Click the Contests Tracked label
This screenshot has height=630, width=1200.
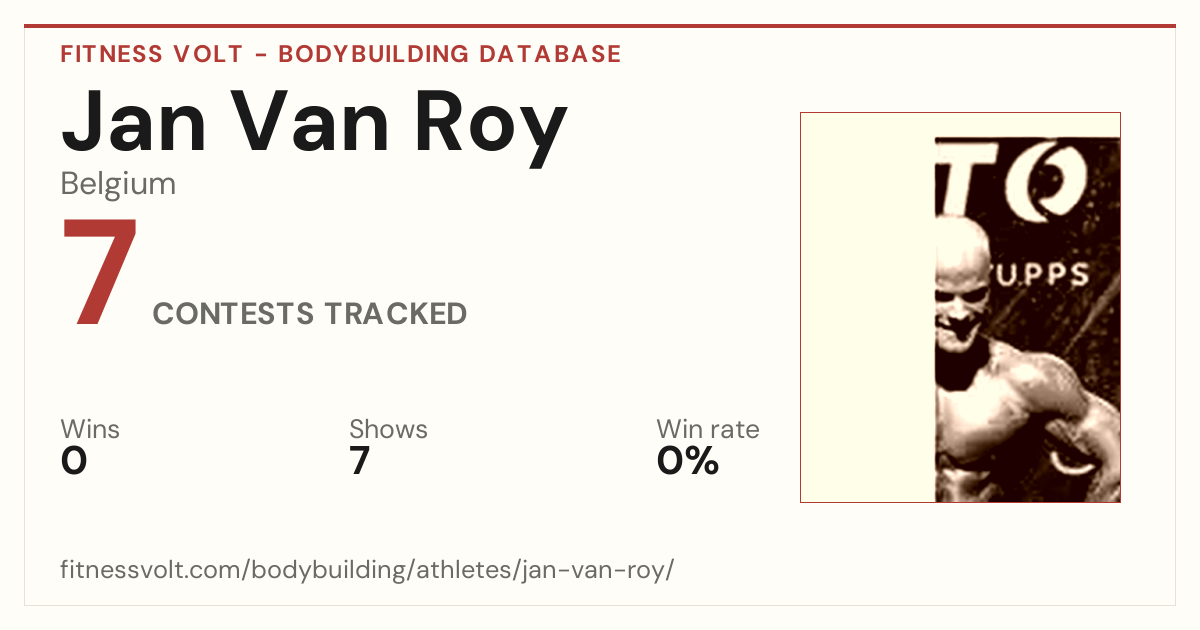click(310, 314)
